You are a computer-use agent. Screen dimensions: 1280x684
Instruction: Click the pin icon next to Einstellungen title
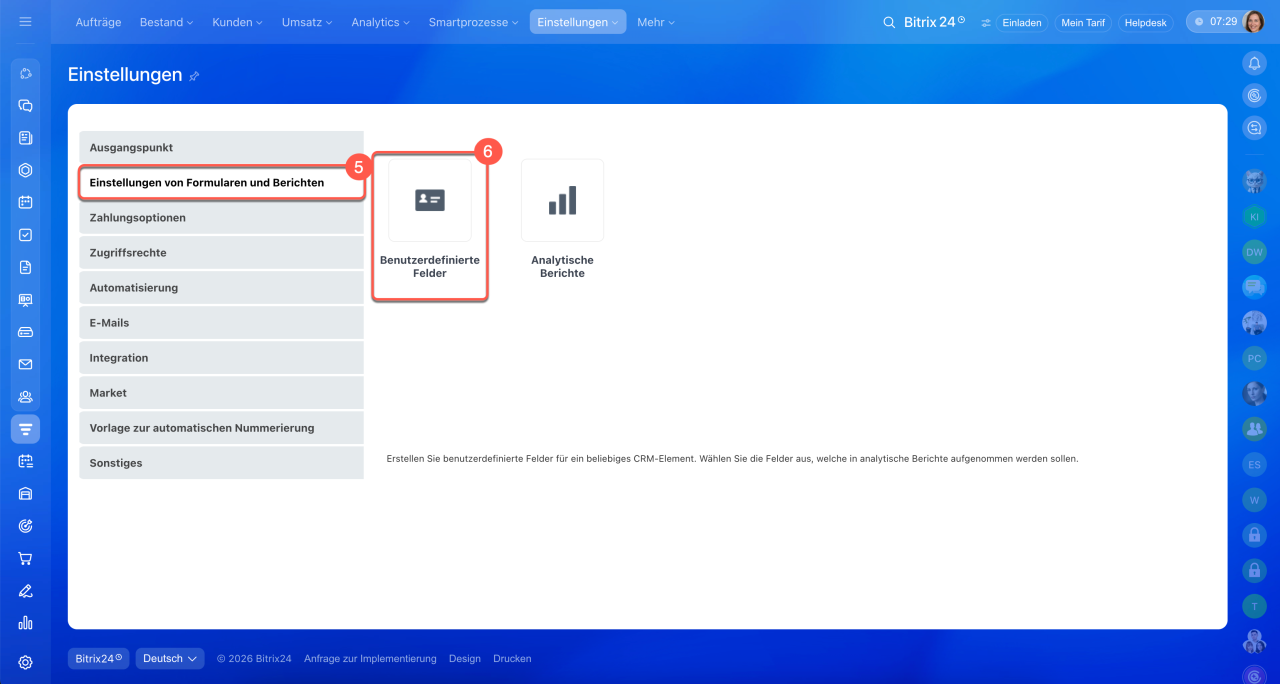click(x=194, y=76)
